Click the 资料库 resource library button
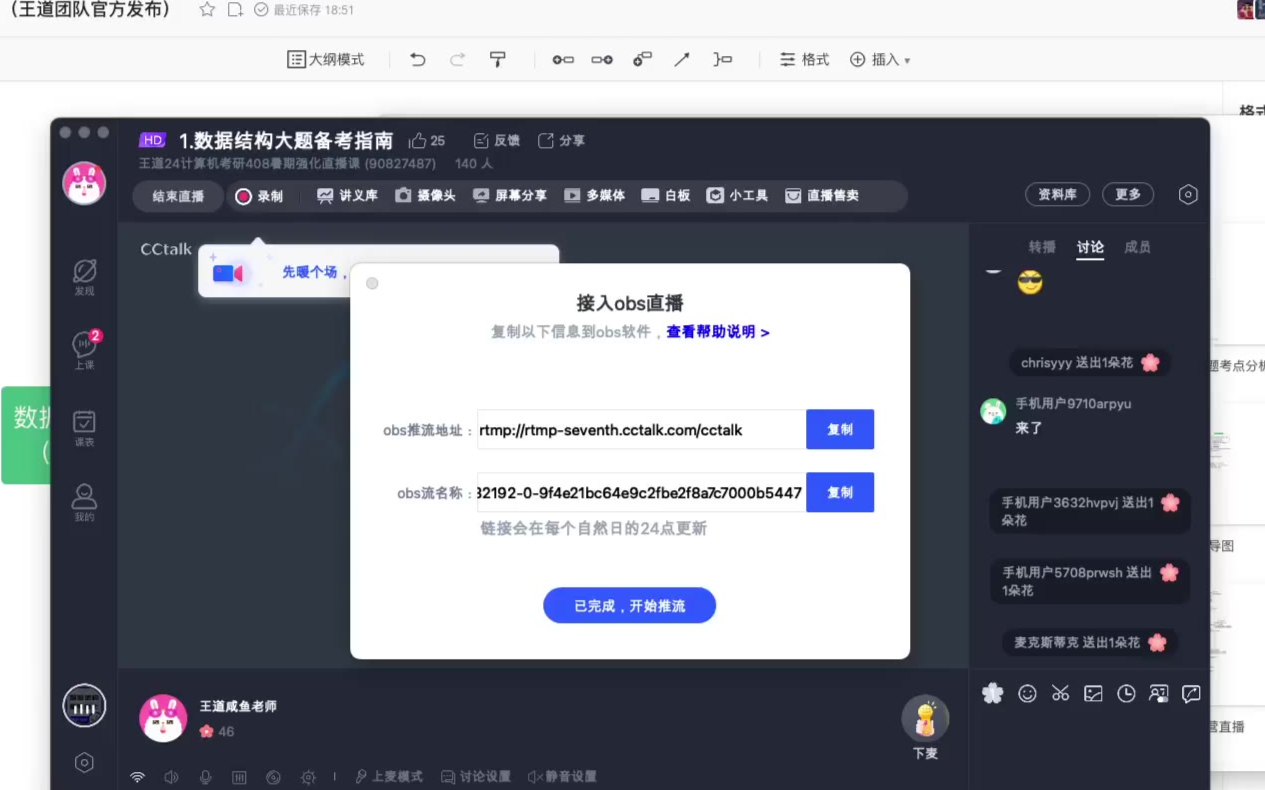 click(1057, 195)
